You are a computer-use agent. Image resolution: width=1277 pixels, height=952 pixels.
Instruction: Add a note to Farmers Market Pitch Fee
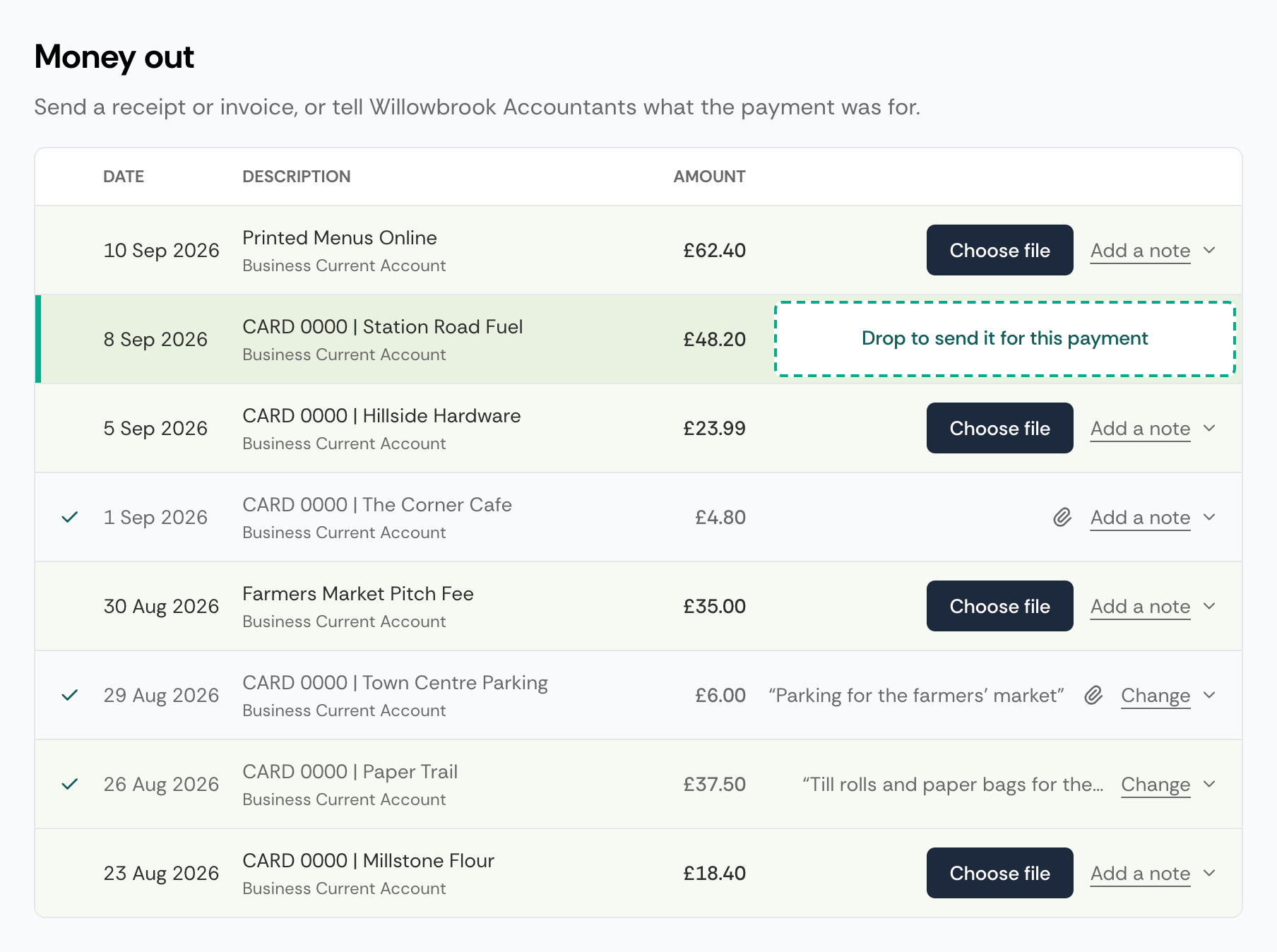1140,607
